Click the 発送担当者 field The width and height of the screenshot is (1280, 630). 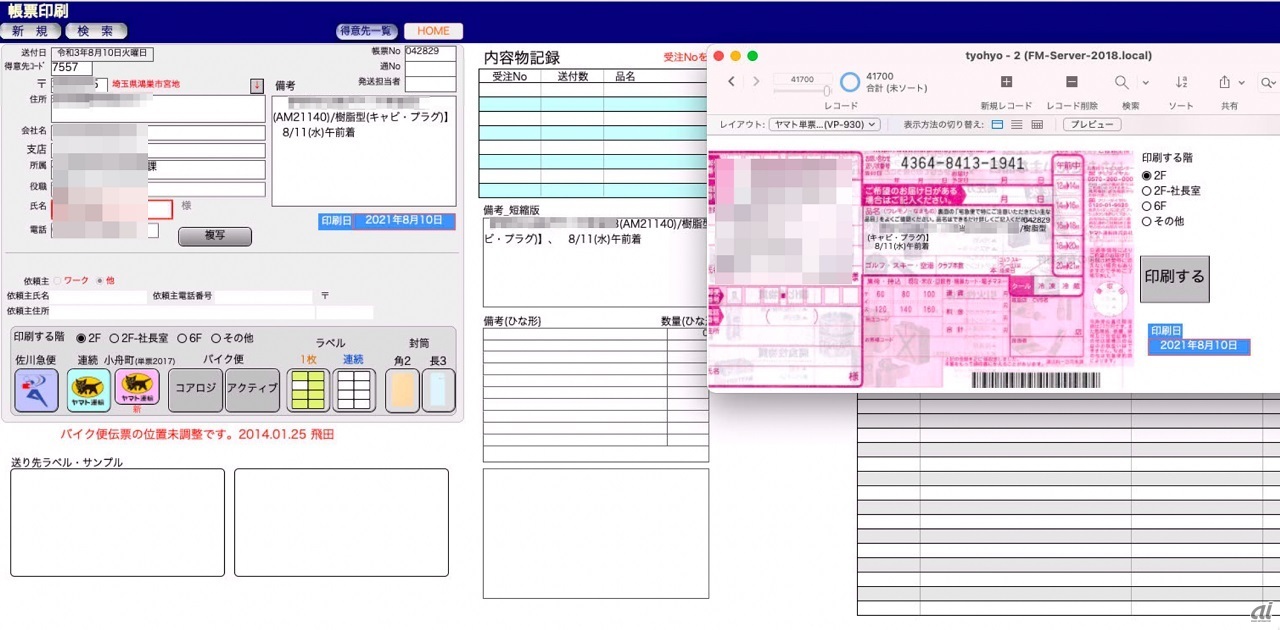[x=430, y=84]
